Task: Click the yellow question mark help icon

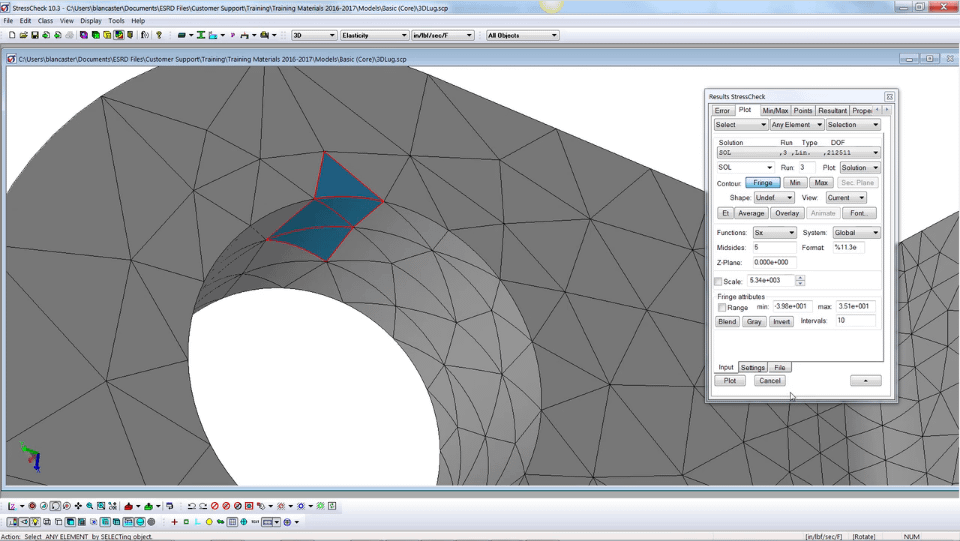Action: pos(158,35)
